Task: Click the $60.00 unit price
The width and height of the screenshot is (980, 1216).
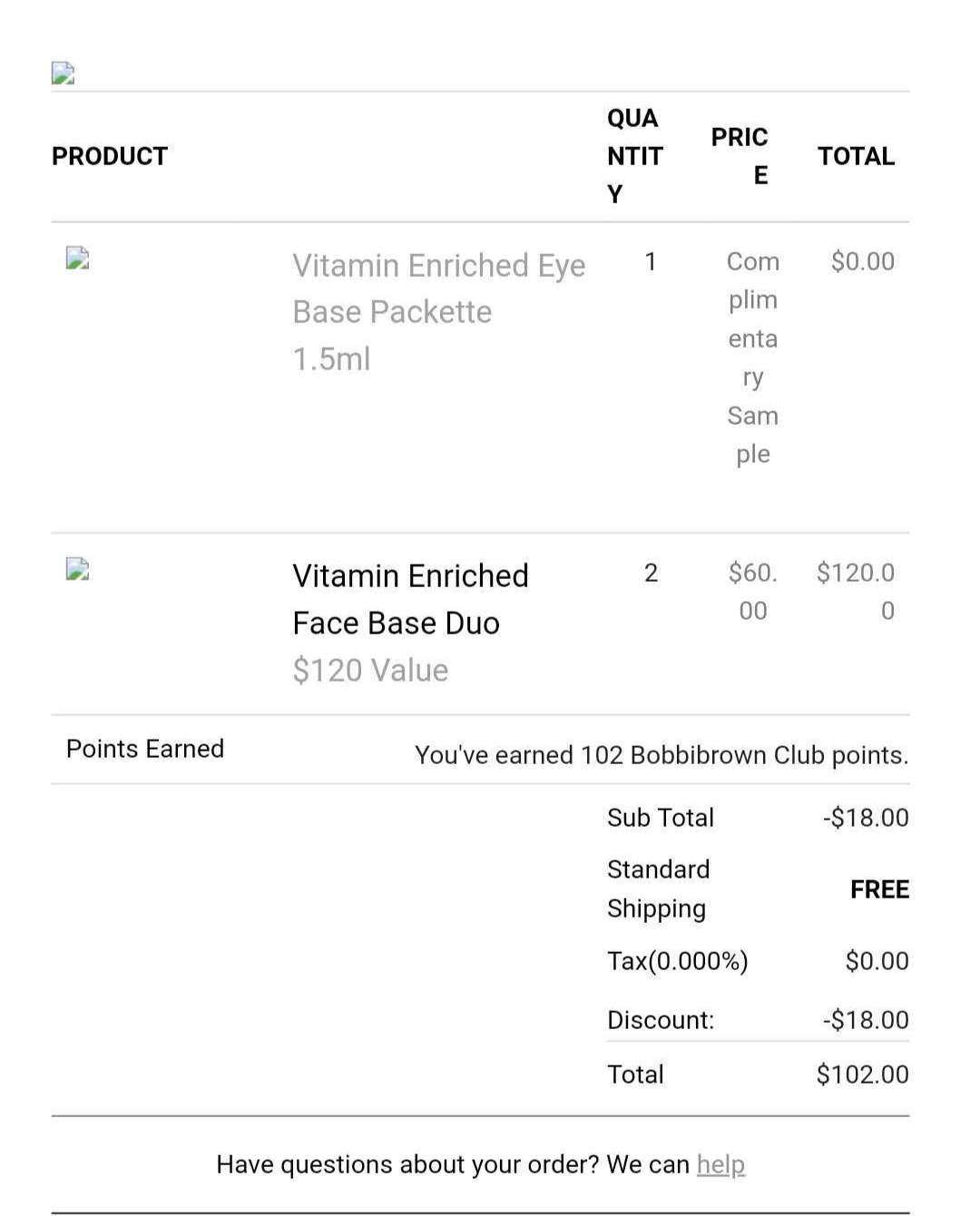Action: 752,591
